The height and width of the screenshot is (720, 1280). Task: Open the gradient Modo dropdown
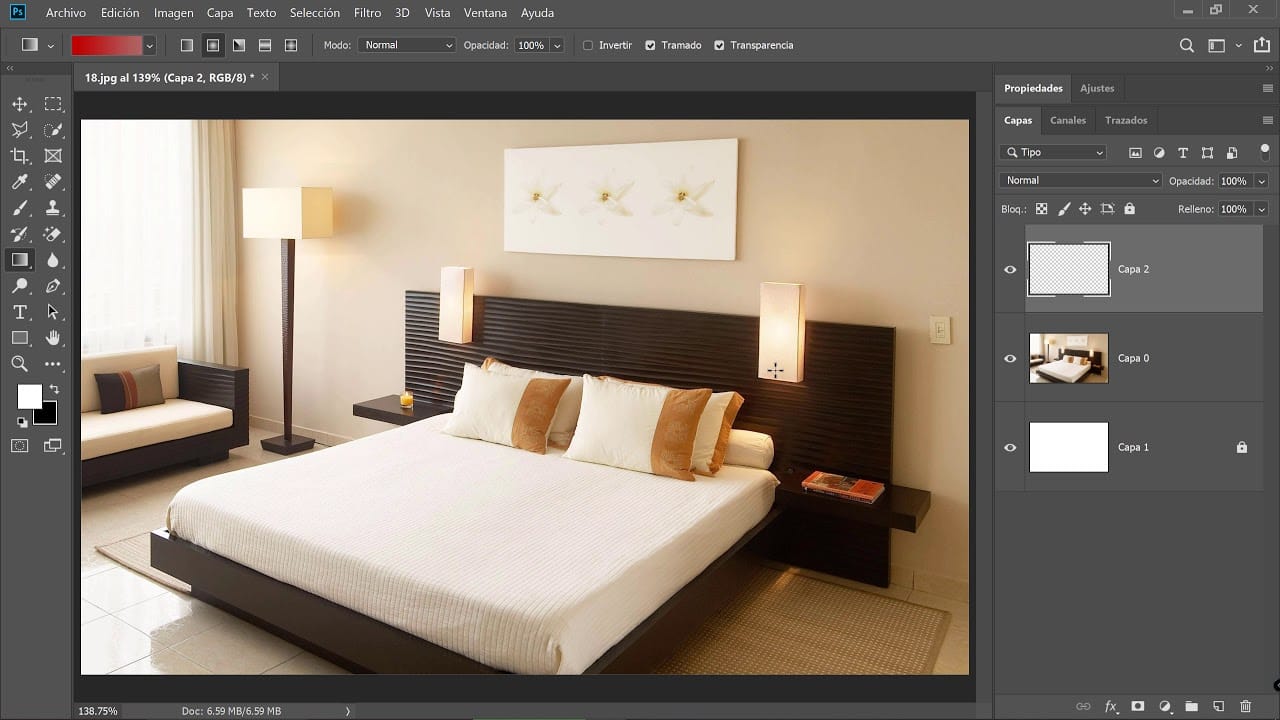click(407, 45)
